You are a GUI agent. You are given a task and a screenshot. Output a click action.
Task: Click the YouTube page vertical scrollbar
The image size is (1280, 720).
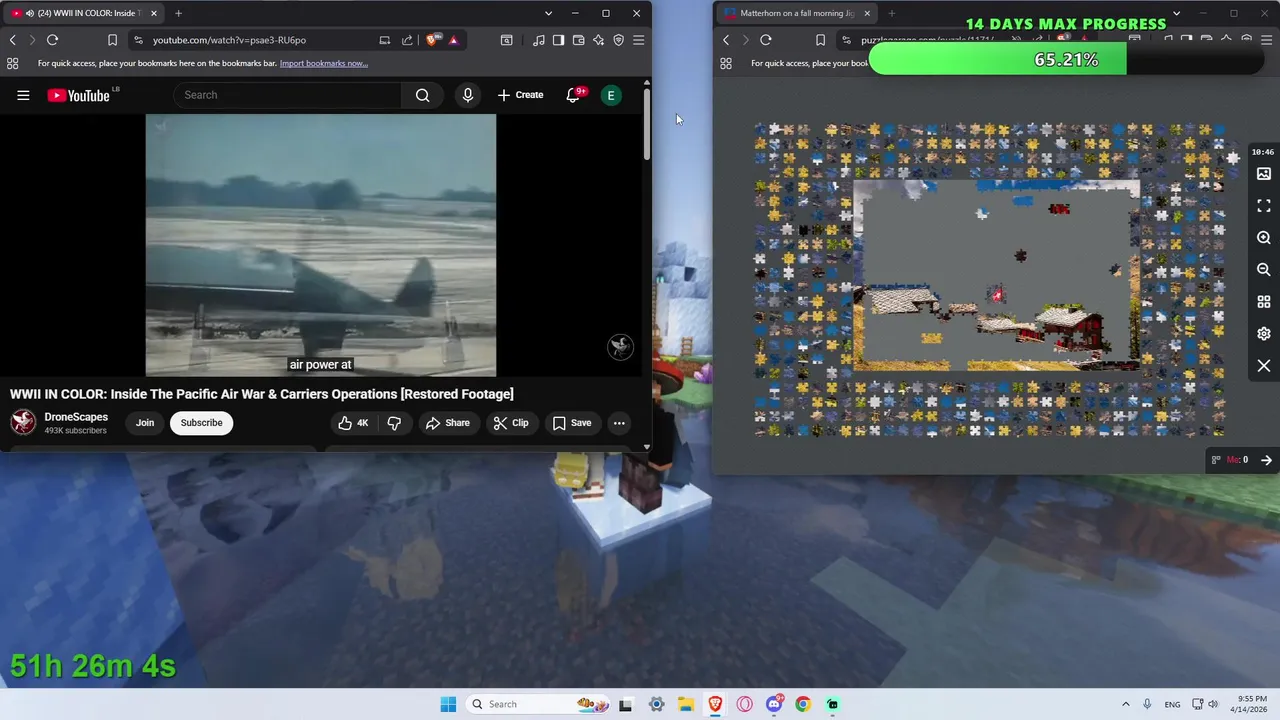pyautogui.click(x=647, y=125)
